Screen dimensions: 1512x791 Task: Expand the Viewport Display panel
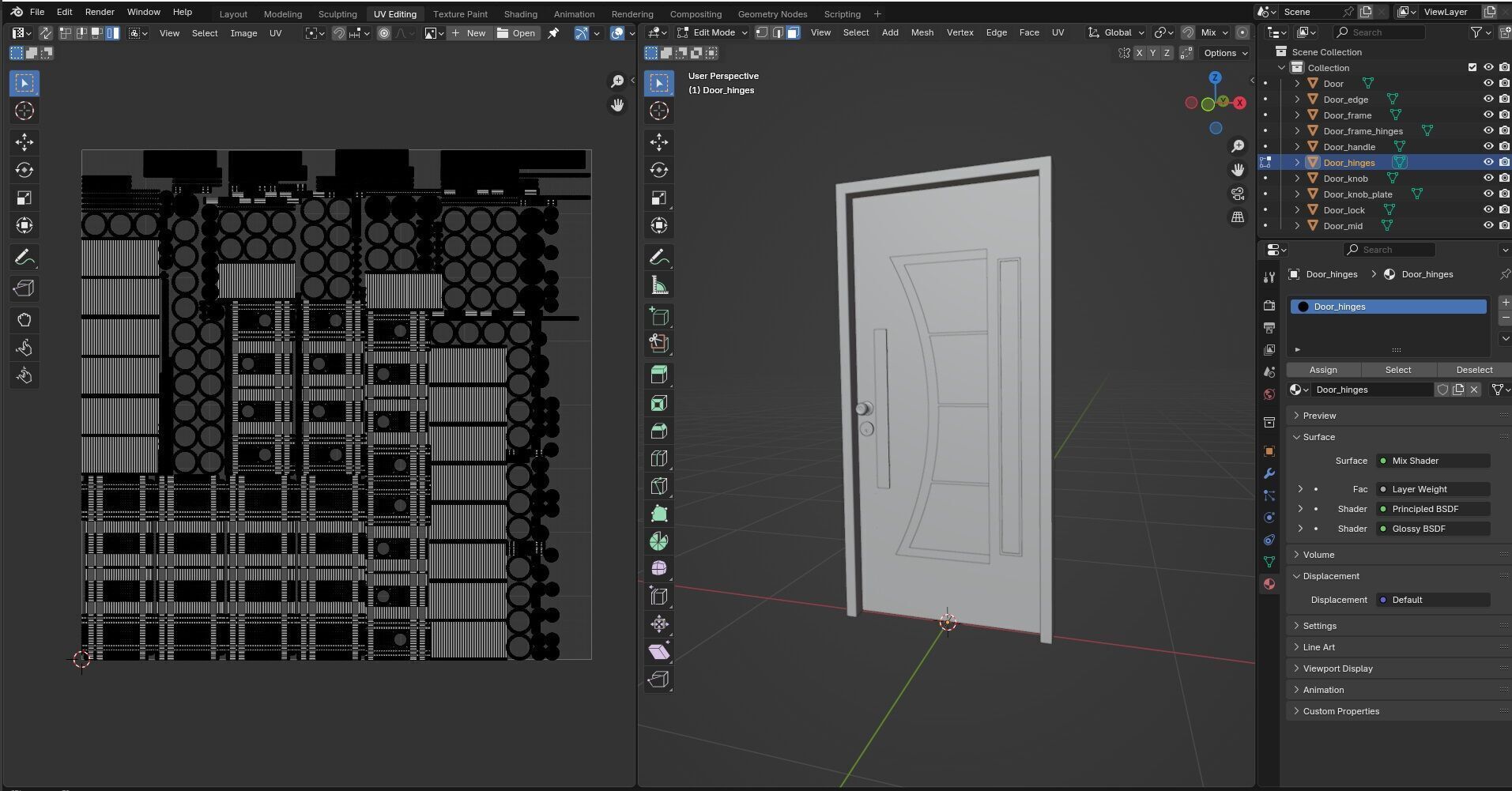tap(1337, 669)
